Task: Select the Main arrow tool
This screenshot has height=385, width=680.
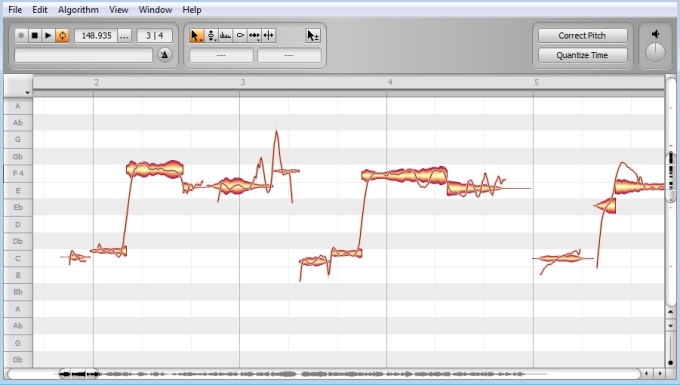Action: (196, 36)
